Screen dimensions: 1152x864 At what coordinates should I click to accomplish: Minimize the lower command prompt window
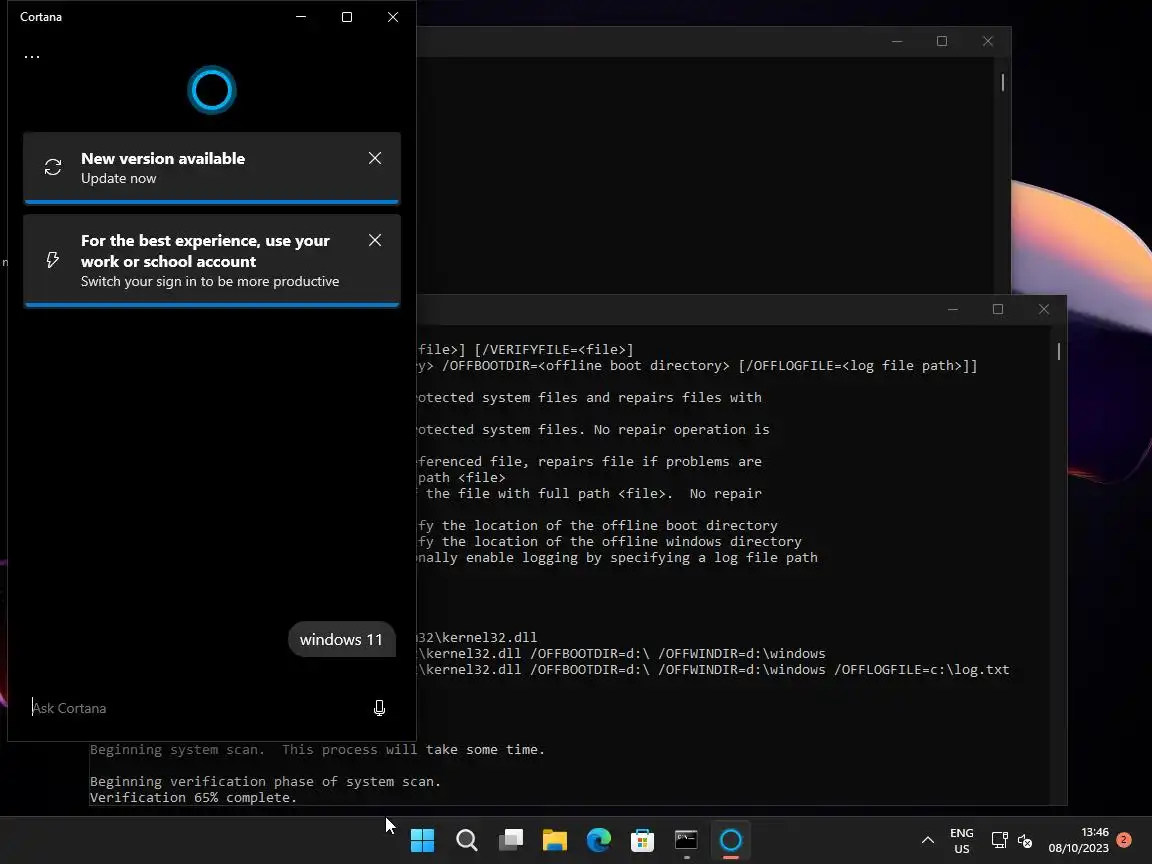pyautogui.click(x=953, y=309)
